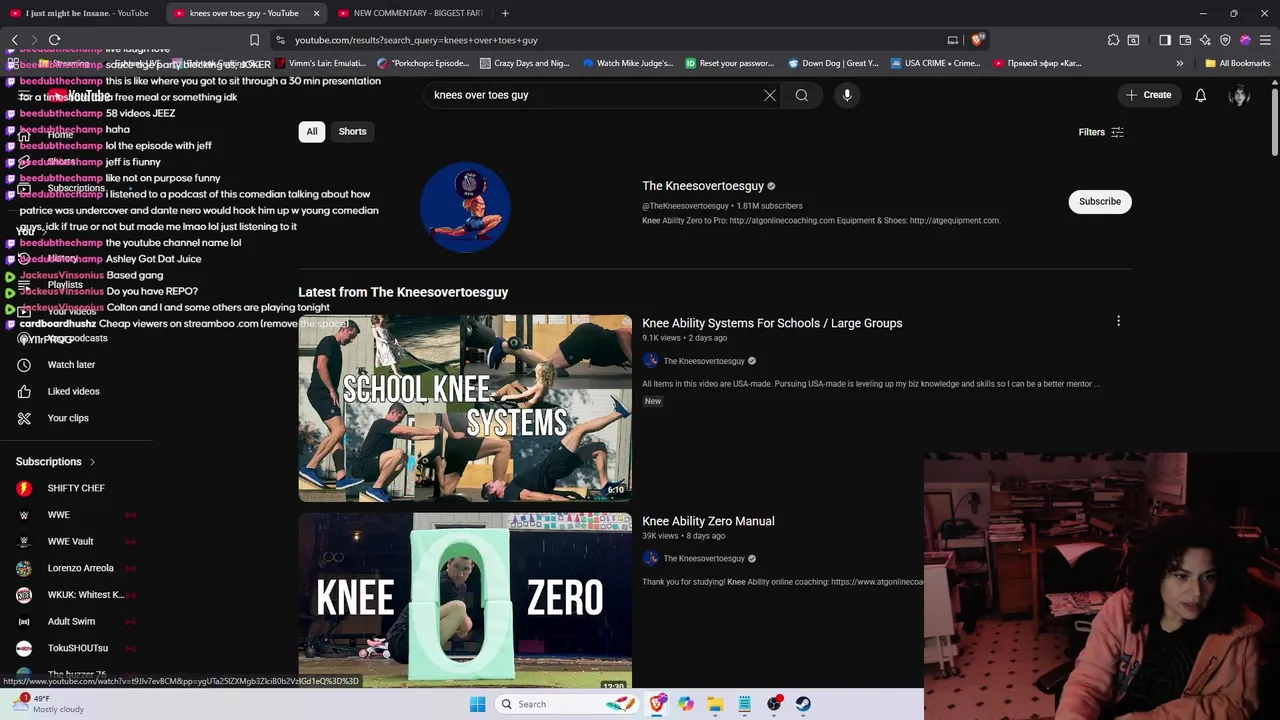This screenshot has height=720, width=1280.
Task: Switch to NEW COMMENTARY tab
Action: [410, 13]
